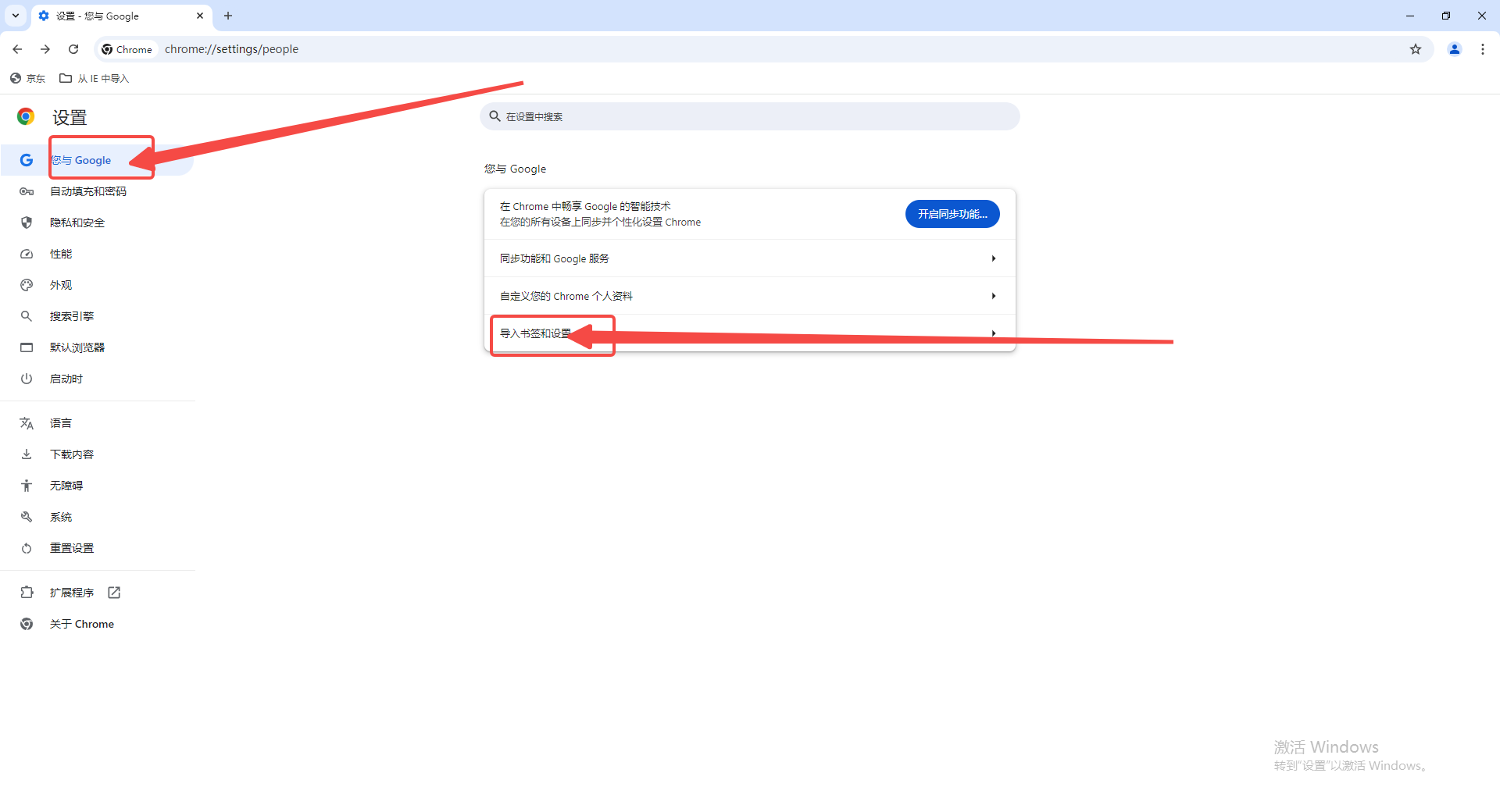Click the translate icon for 语言
Viewport: 1500px width, 812px height.
27,423
